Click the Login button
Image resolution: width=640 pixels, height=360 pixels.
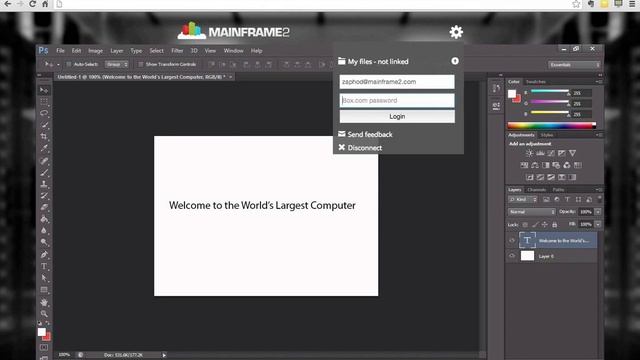coord(397,116)
